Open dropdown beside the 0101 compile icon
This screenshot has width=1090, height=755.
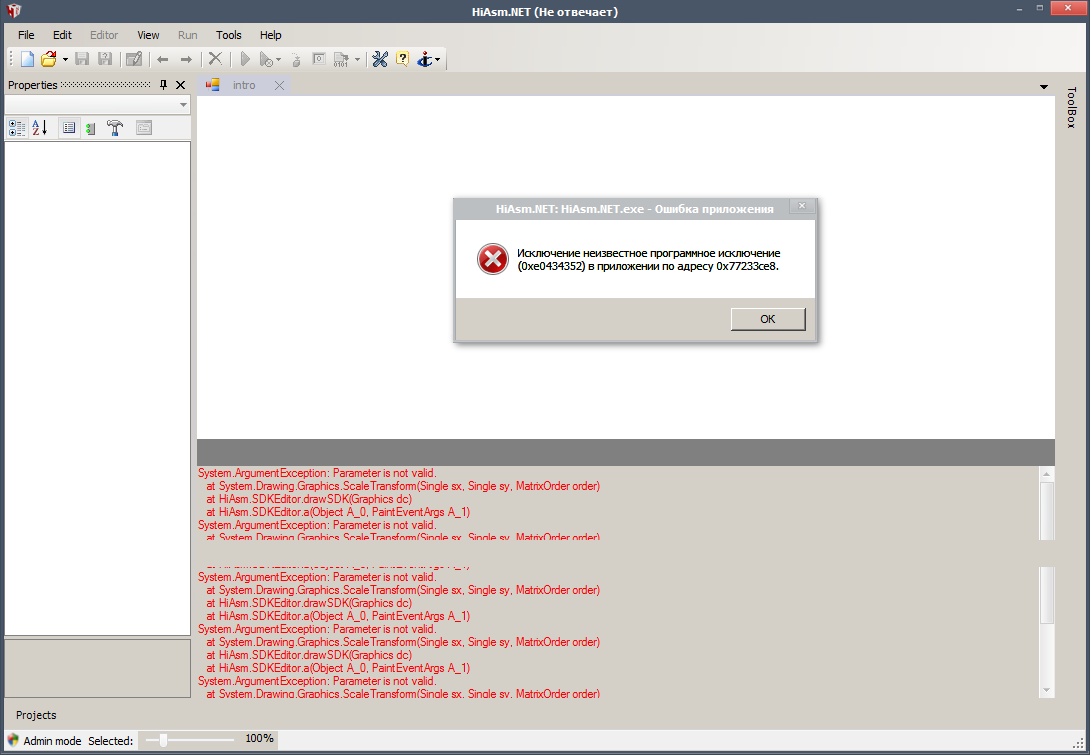point(357,60)
